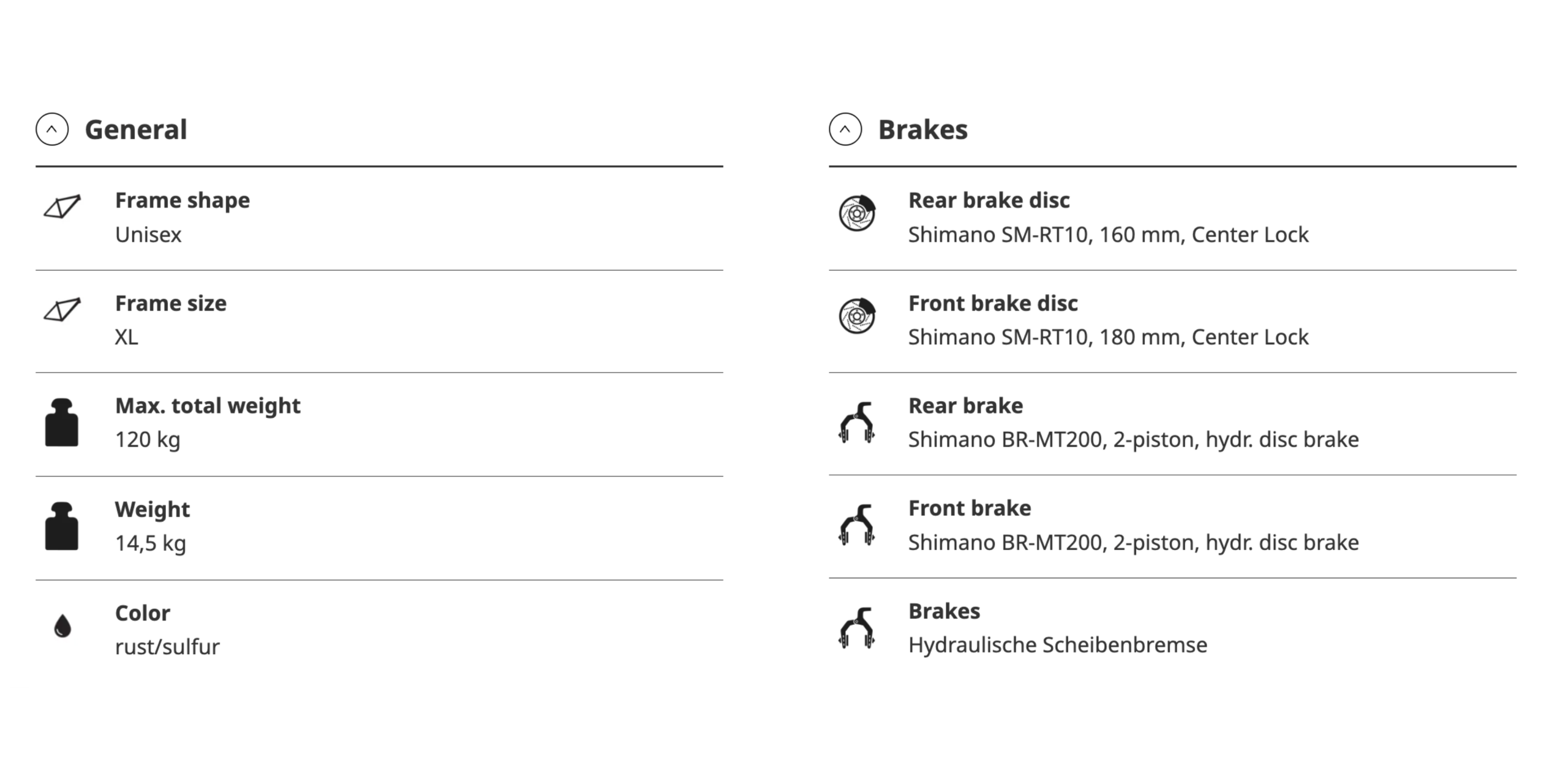Click the Weight kettle icon
The width and height of the screenshot is (1568, 784).
[x=62, y=526]
